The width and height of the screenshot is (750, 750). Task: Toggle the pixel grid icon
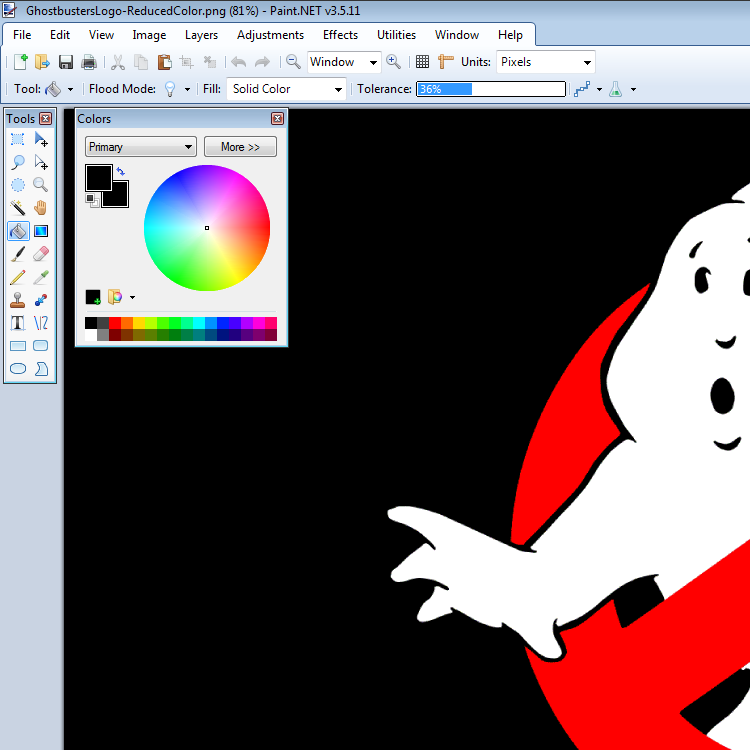[422, 62]
